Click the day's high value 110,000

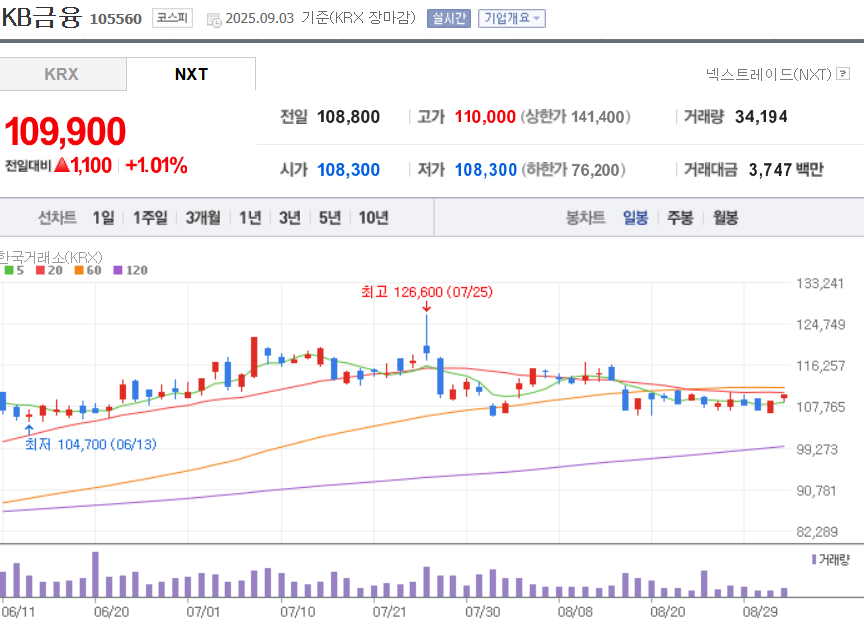click(485, 117)
